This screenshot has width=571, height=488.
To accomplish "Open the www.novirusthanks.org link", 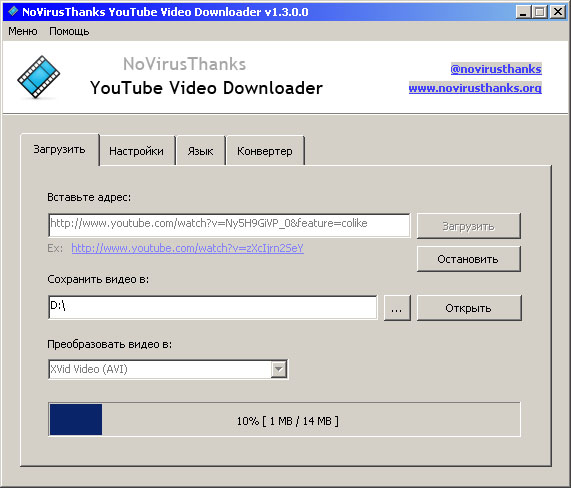I will 475,88.
